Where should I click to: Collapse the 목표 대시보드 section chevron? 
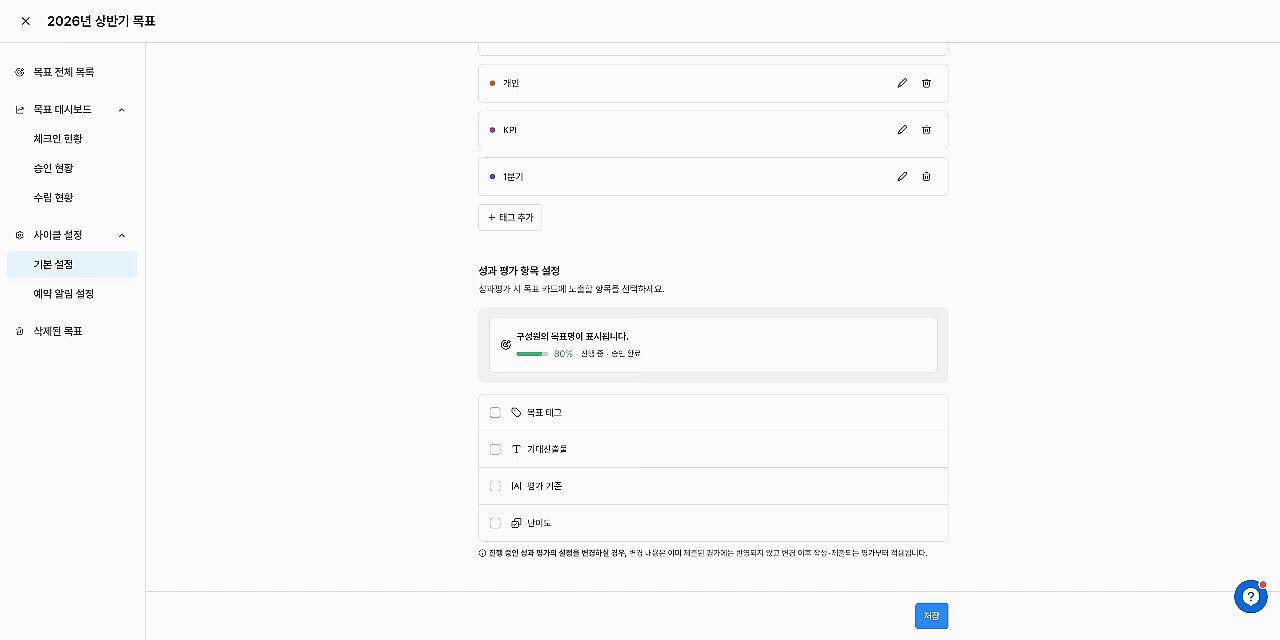[x=122, y=110]
